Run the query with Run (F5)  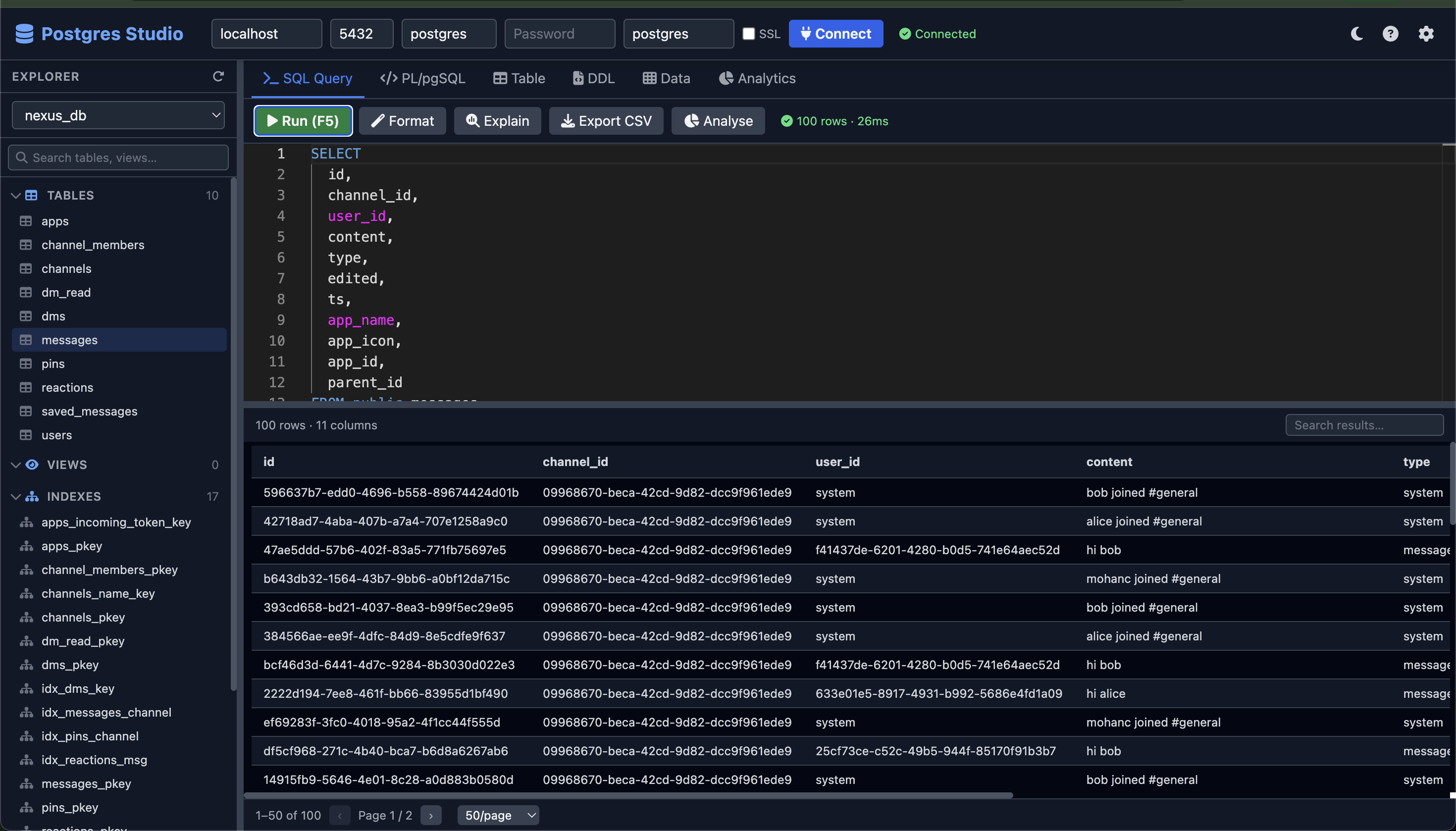[x=303, y=121]
